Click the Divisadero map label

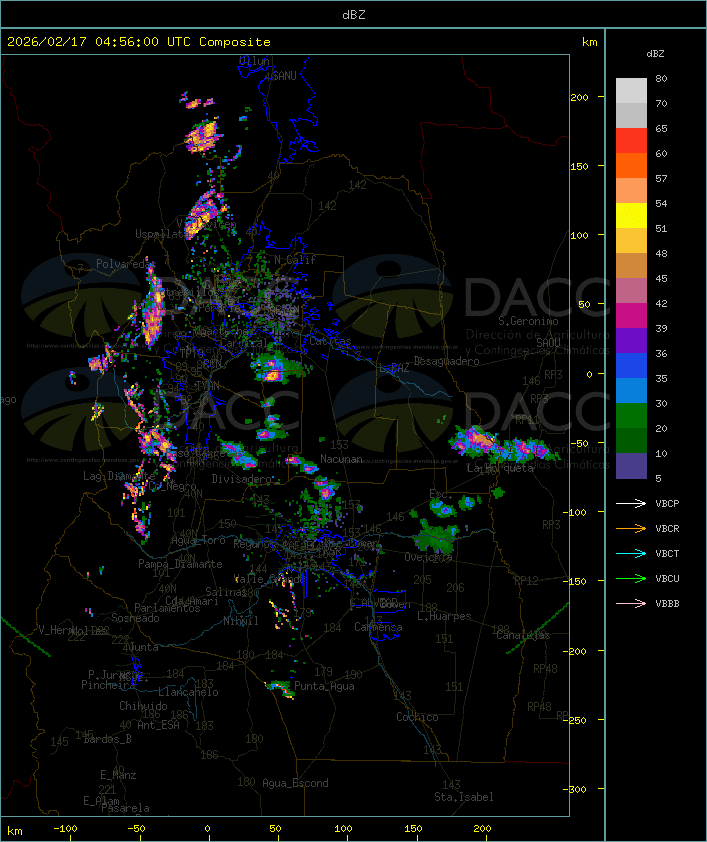coord(241,478)
